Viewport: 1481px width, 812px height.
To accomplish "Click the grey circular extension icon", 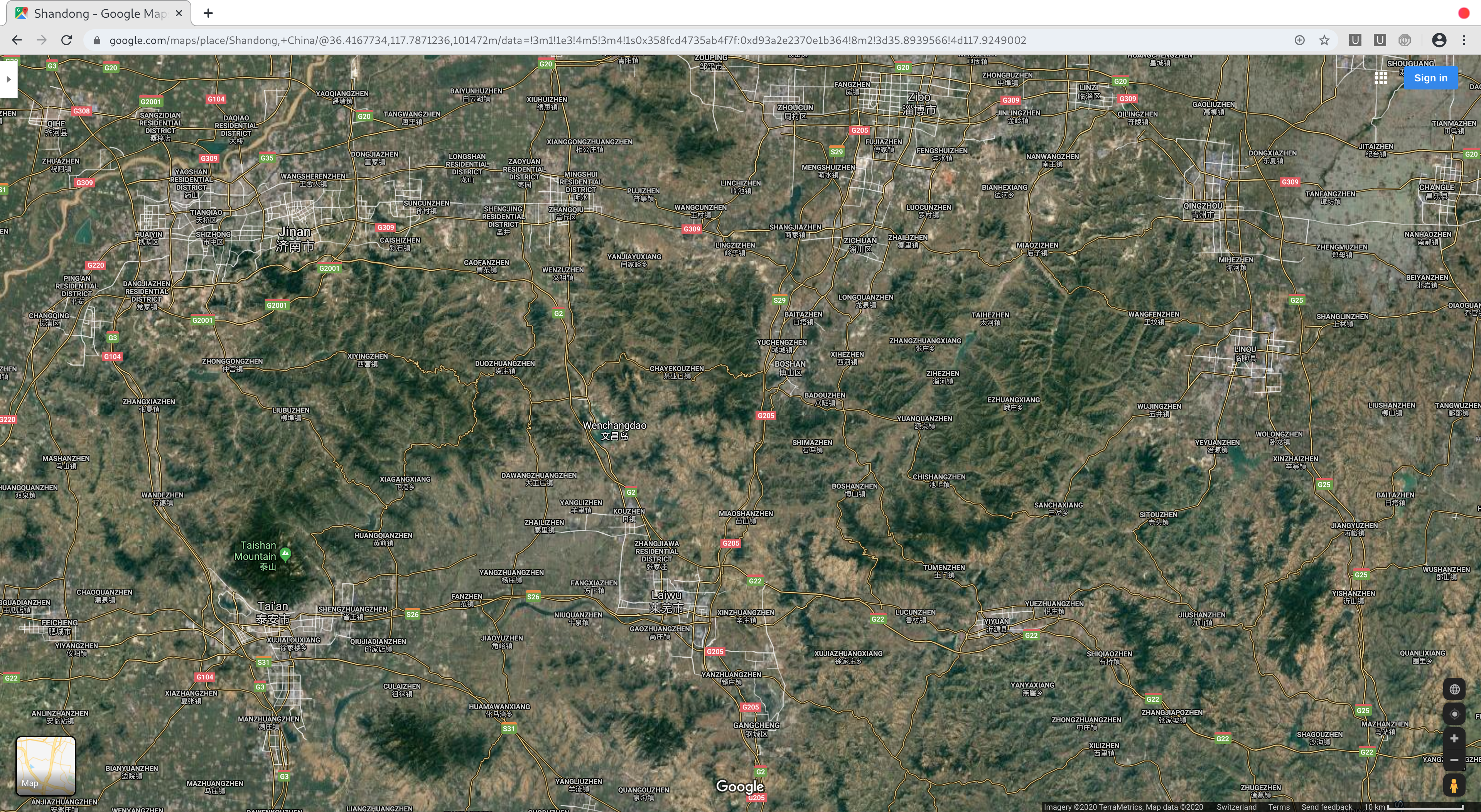I will (x=1405, y=40).
